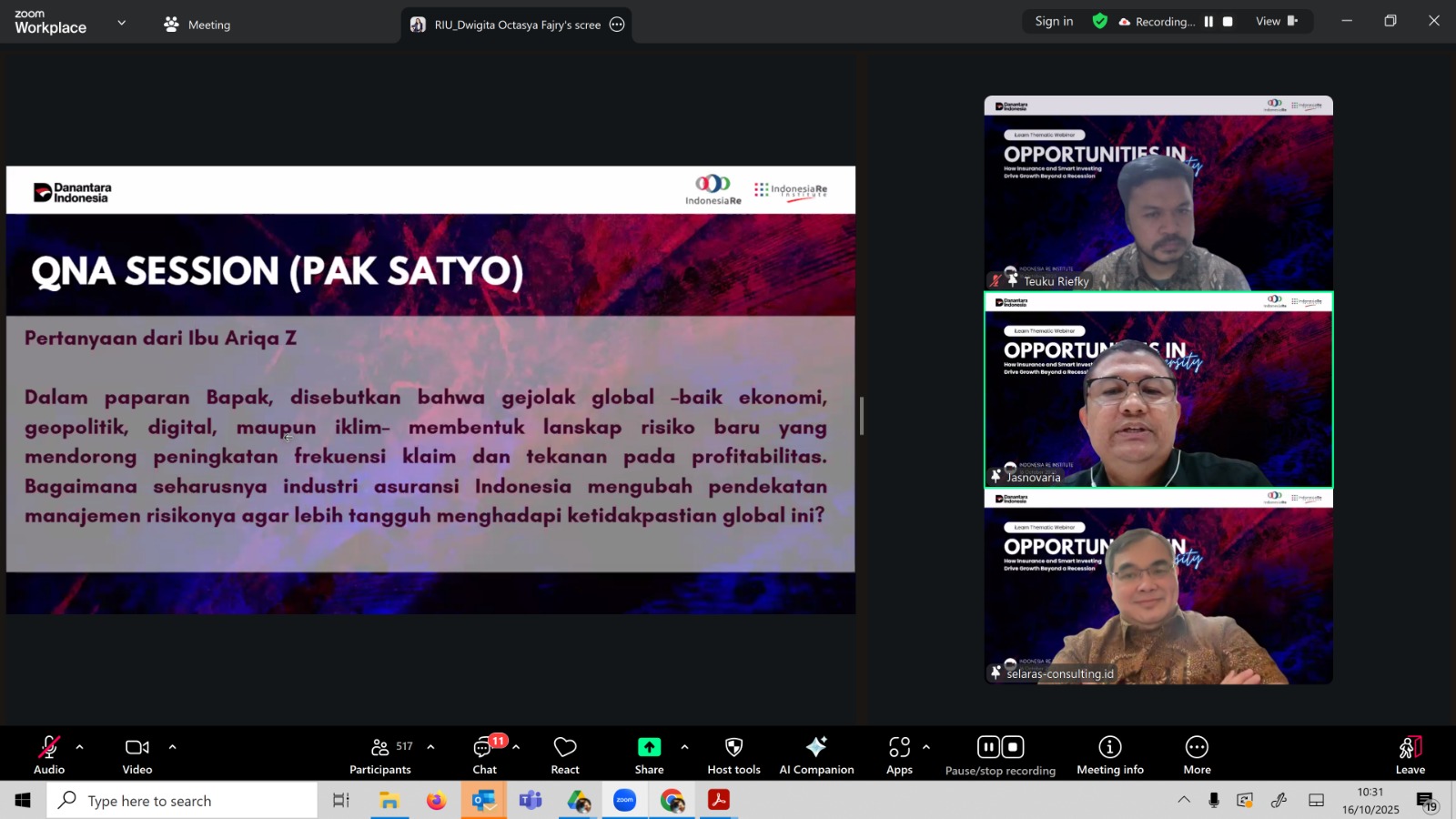Click the Windows taskbar search box
Screen dimensions: 1456x819
(182, 801)
